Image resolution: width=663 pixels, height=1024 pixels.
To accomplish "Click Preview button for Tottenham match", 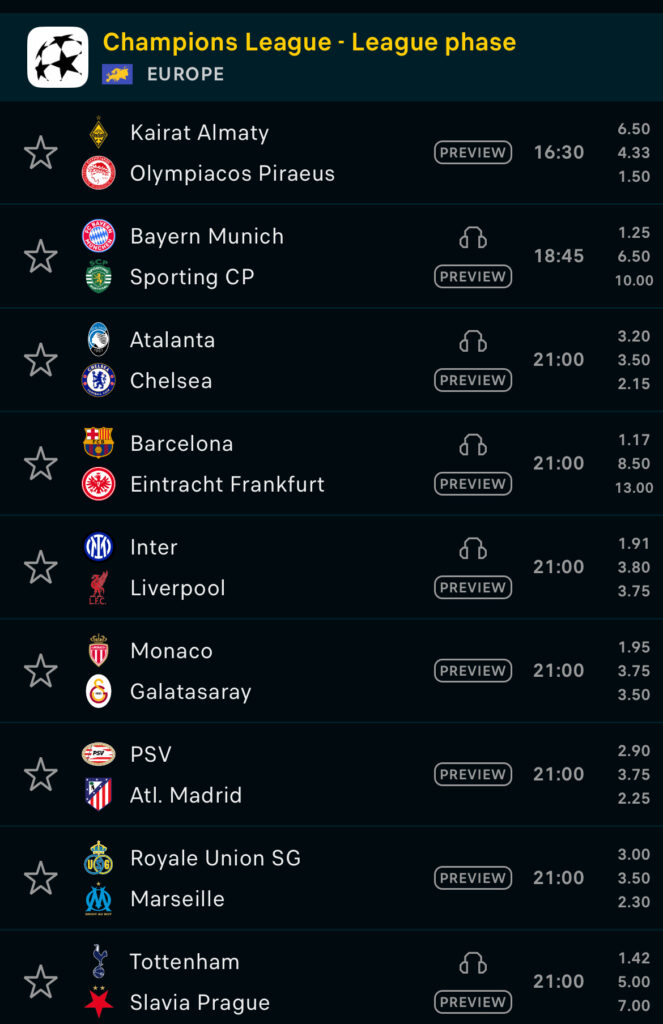I will [x=473, y=1002].
